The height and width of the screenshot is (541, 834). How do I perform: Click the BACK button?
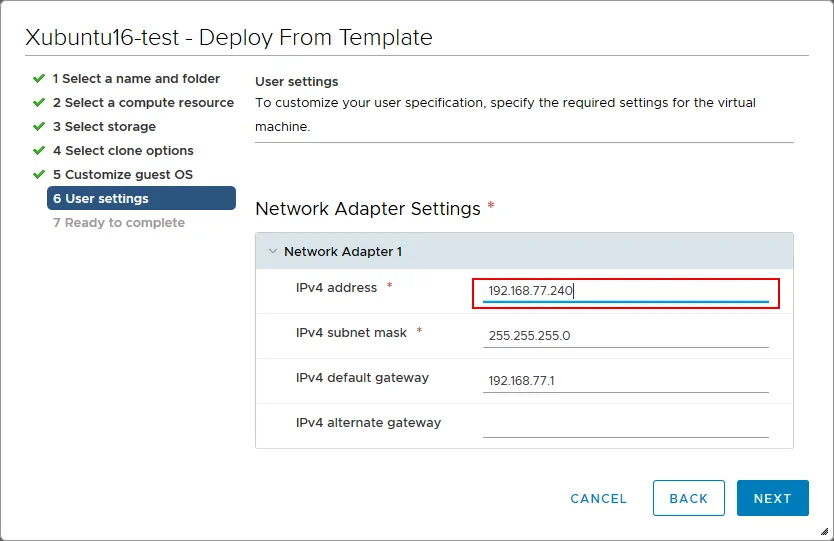[x=688, y=498]
